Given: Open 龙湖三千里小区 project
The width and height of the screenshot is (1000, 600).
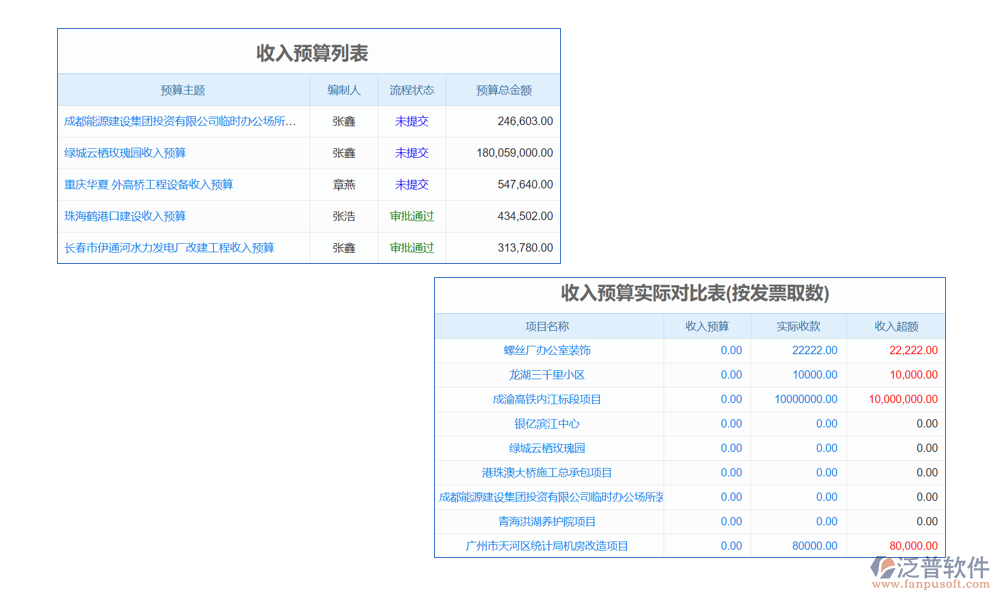Looking at the screenshot, I should [x=547, y=375].
